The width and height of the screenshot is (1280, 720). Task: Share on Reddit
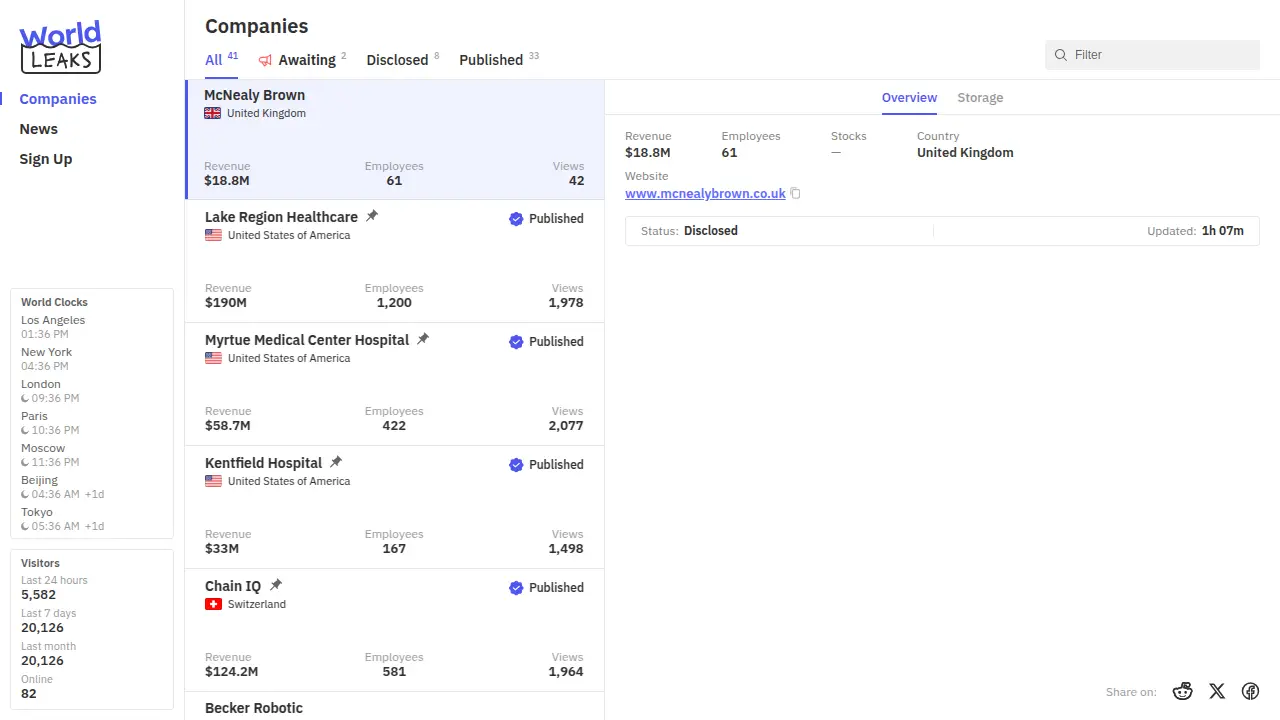[x=1183, y=691]
